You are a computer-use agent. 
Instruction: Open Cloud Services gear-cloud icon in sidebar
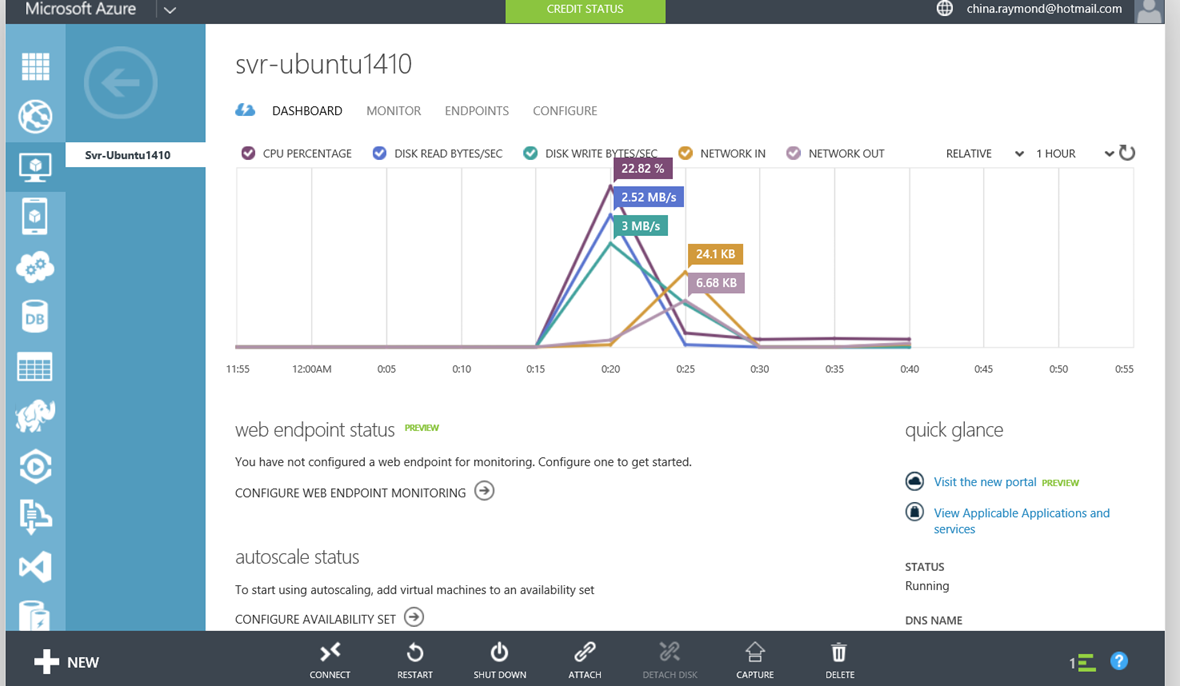[x=35, y=267]
